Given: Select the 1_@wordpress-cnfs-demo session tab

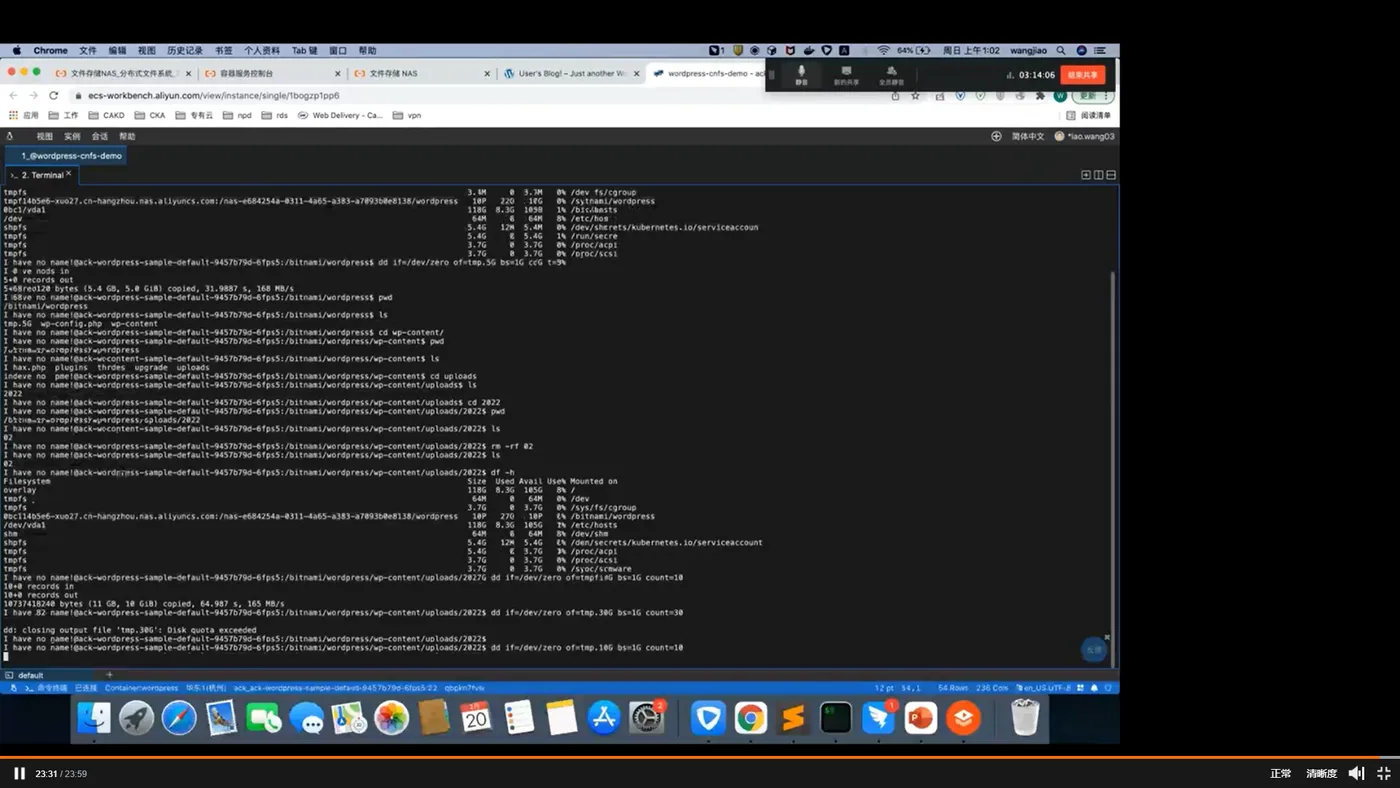Looking at the screenshot, I should (66, 156).
